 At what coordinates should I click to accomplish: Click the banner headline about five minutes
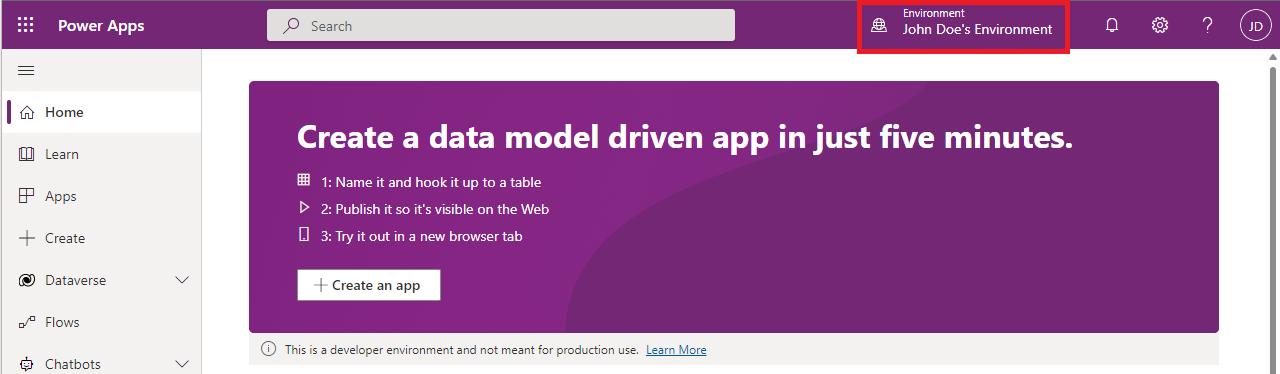685,137
